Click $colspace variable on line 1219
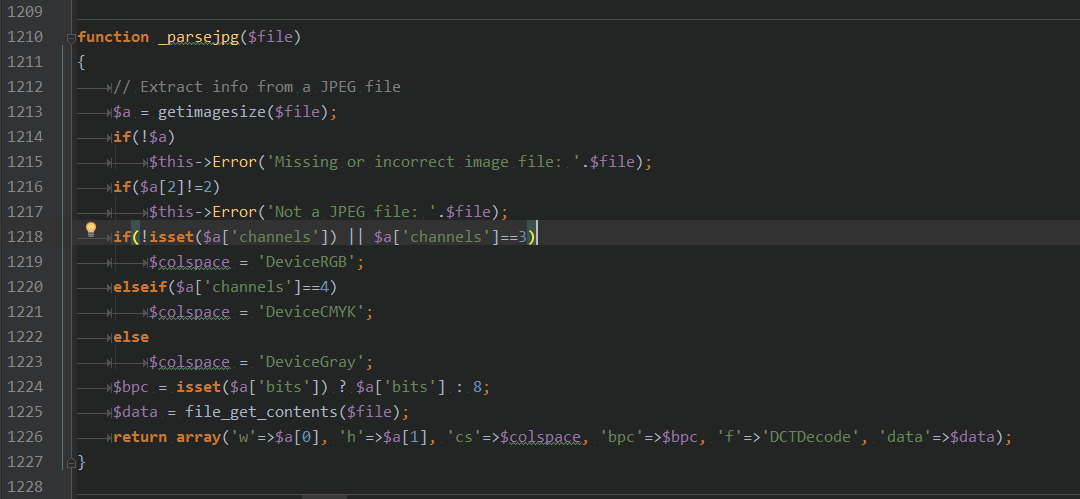 pos(189,263)
